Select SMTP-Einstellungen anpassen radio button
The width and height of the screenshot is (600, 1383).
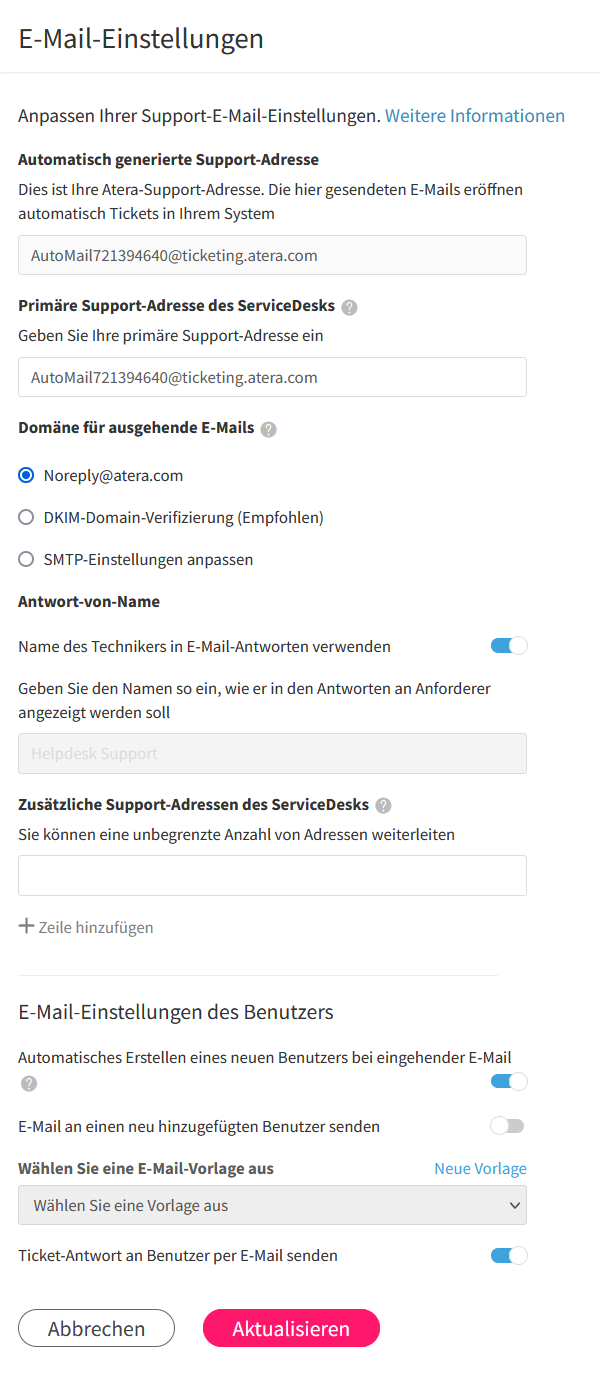click(x=27, y=560)
